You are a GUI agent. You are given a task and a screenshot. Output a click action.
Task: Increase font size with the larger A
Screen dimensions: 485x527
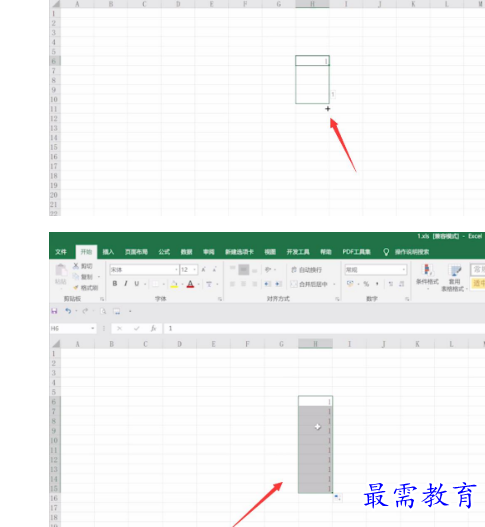204,270
